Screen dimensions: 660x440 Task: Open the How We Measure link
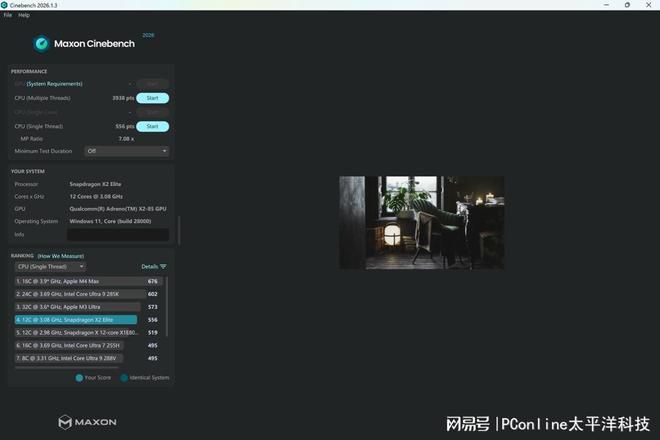click(x=61, y=256)
